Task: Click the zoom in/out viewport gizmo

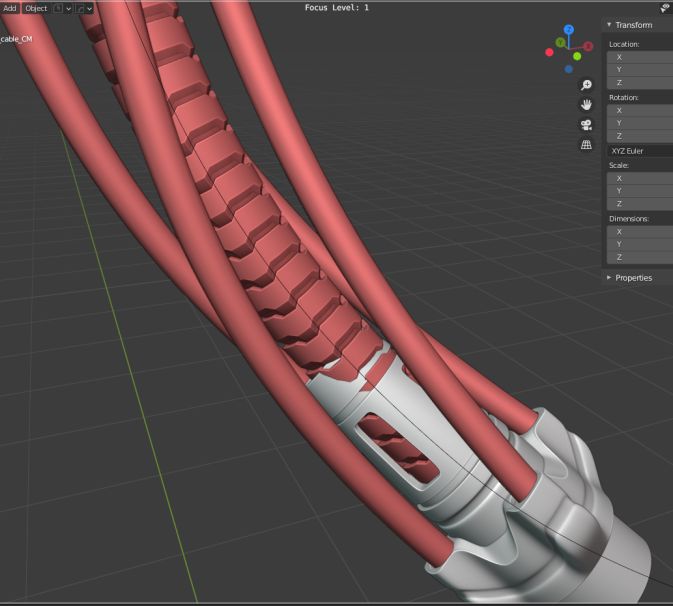Action: 586,85
